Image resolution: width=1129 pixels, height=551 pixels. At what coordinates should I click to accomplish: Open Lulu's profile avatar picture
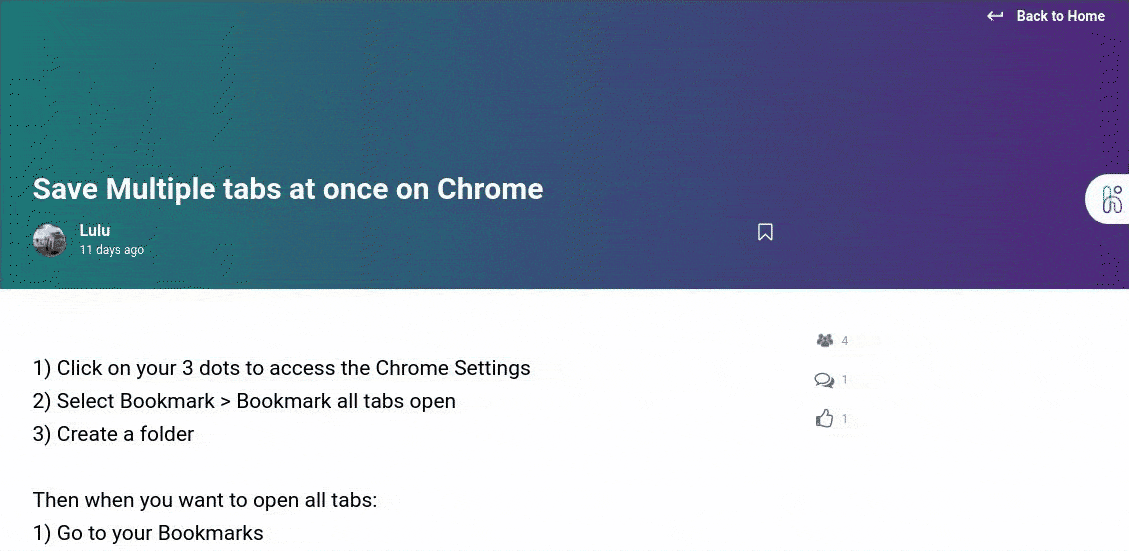[50, 240]
